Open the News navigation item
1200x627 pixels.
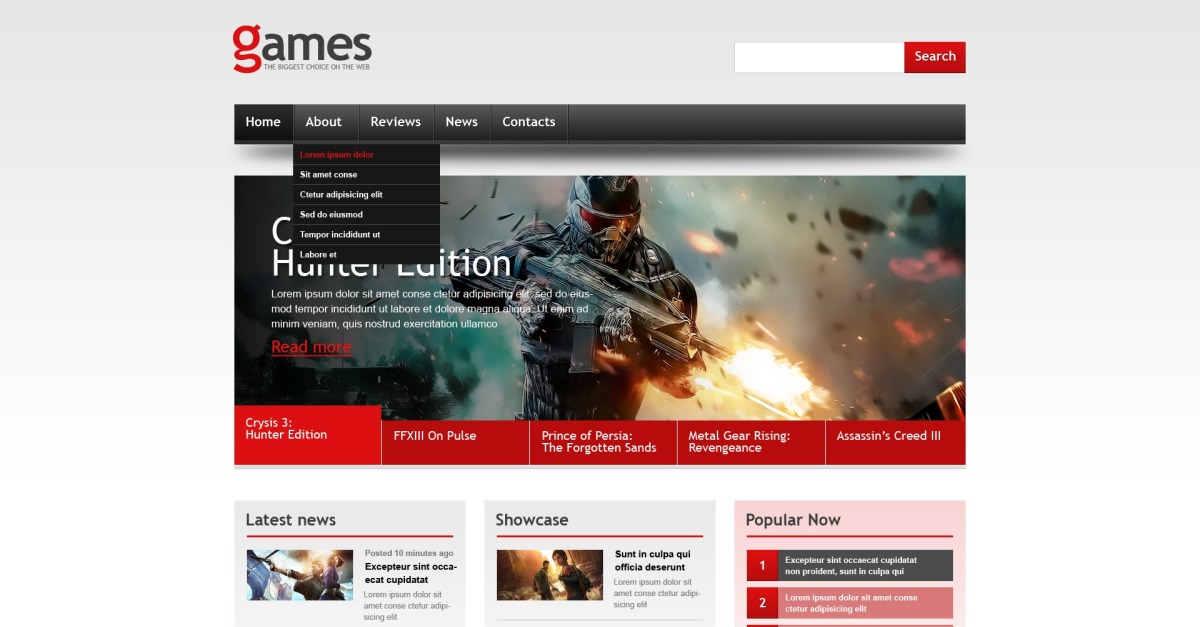coord(461,122)
